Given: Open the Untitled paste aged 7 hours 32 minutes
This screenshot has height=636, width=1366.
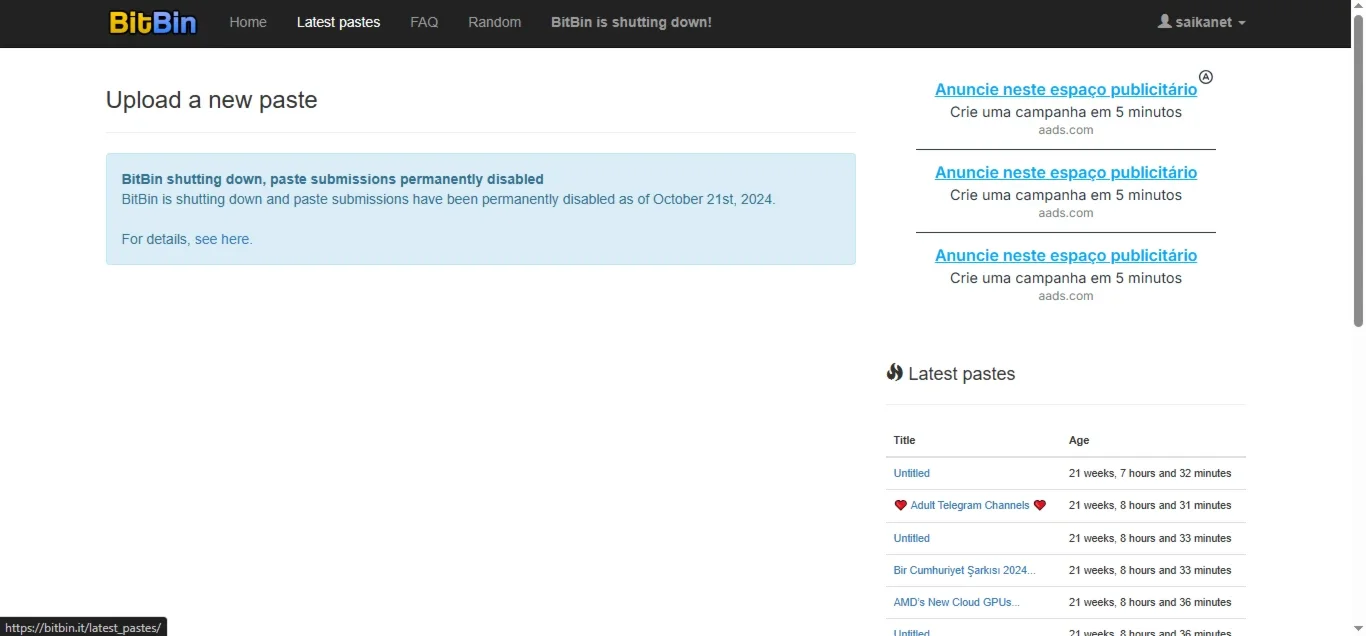Looking at the screenshot, I should click(912, 473).
